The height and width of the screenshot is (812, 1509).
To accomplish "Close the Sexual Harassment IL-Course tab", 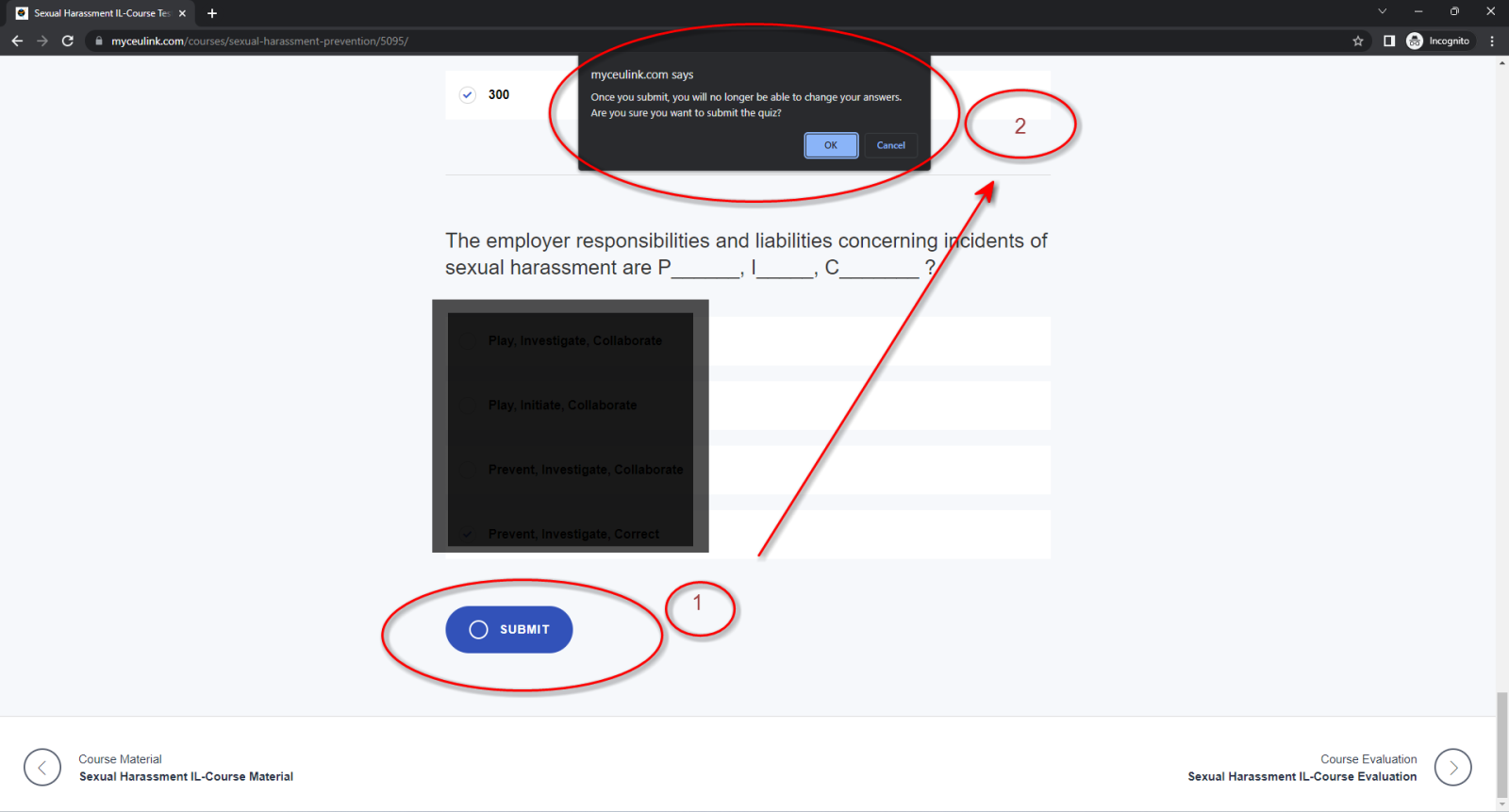I will [182, 13].
